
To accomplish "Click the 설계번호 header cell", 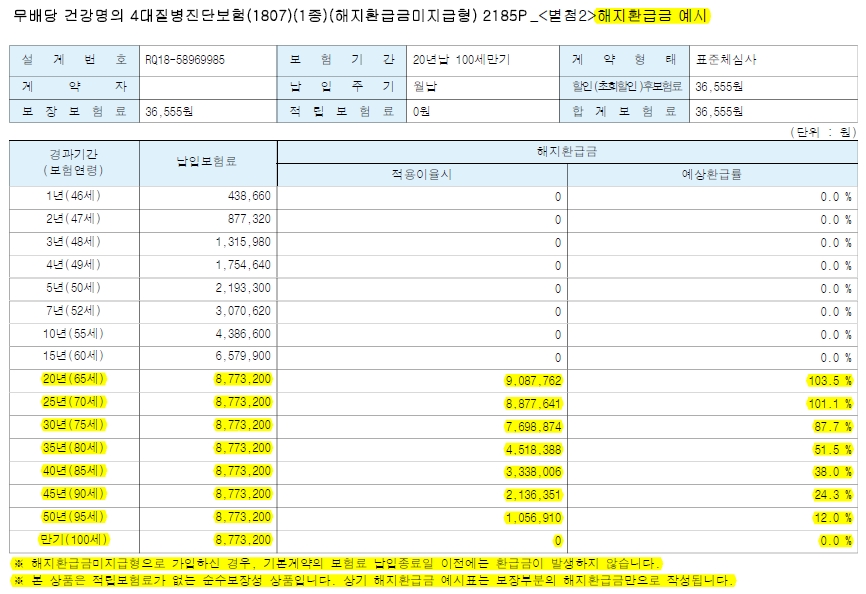I will [74, 60].
